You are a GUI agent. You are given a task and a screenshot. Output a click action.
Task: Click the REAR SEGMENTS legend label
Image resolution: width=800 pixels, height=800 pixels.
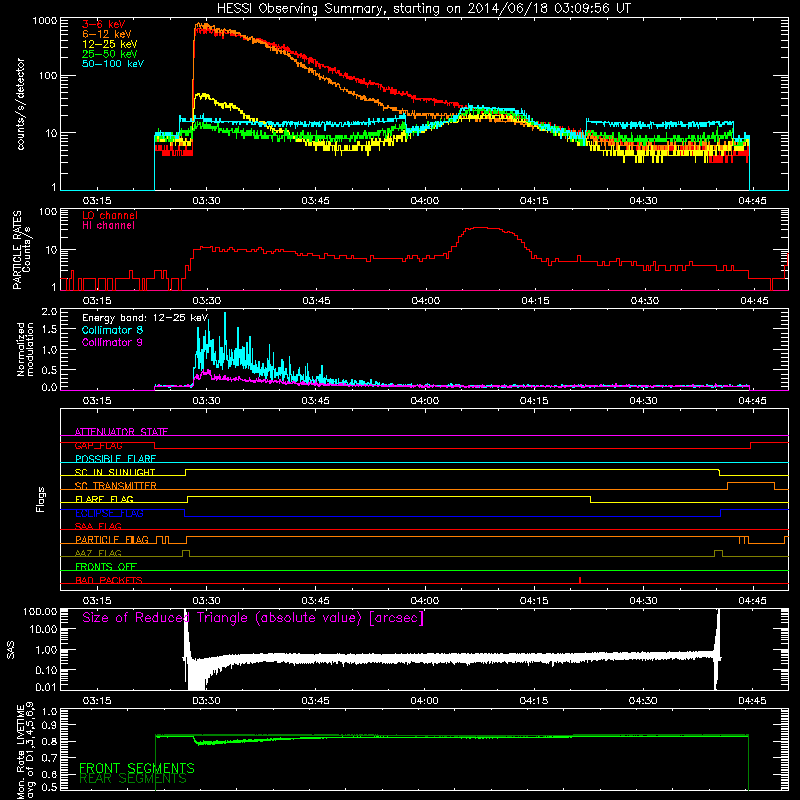(133, 779)
